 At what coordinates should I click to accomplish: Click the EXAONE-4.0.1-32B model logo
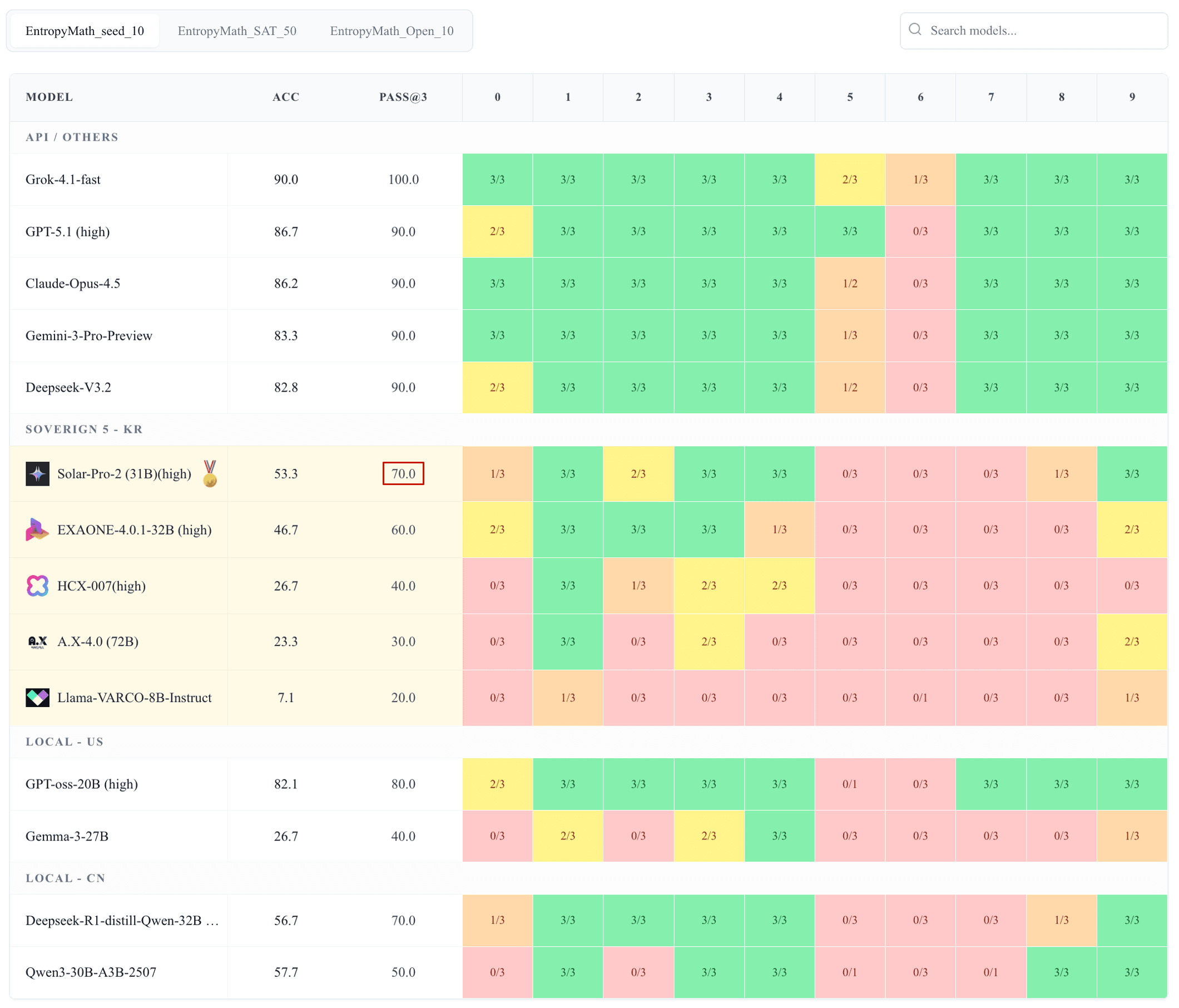tap(38, 530)
